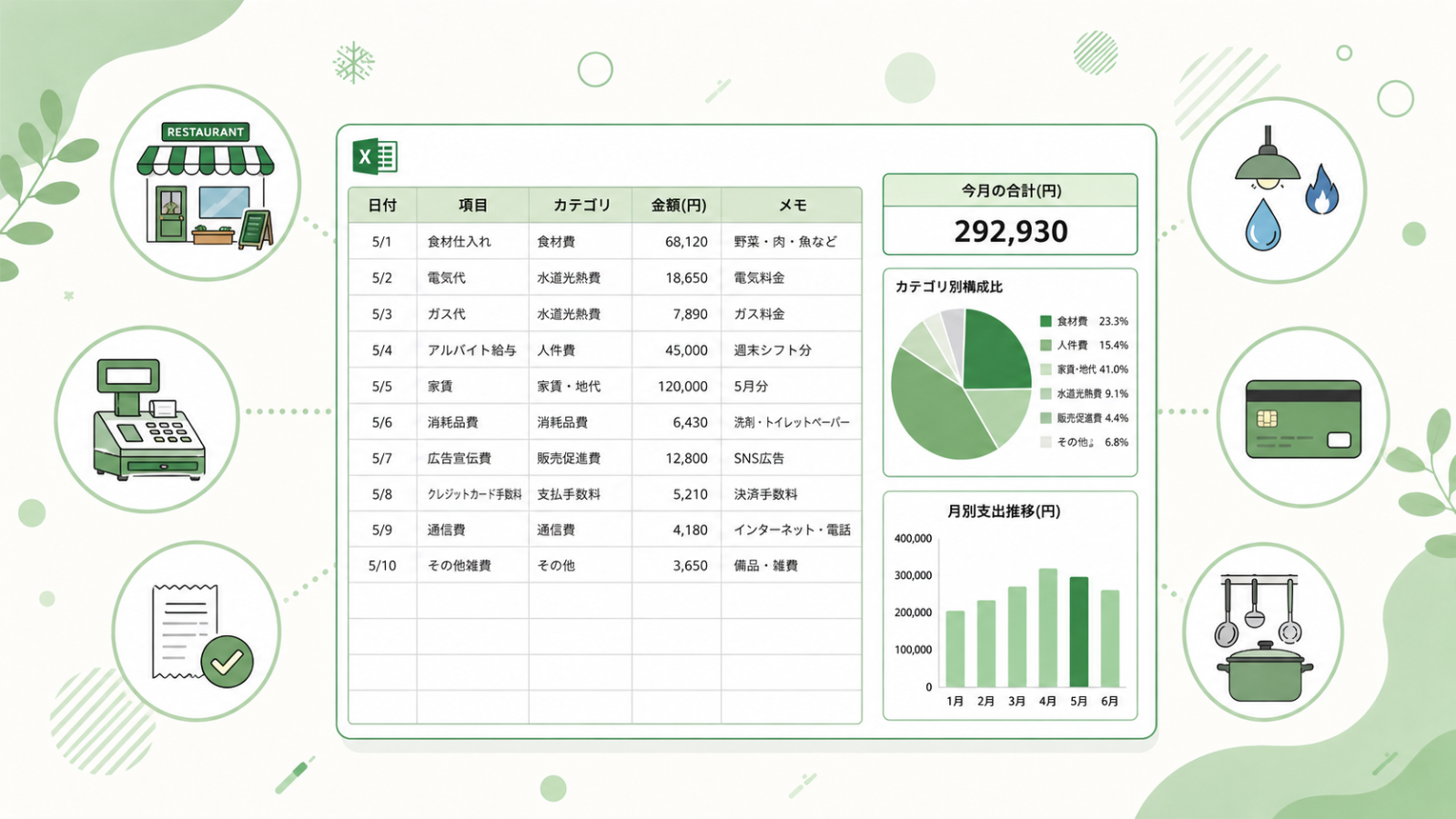The width and height of the screenshot is (1456, 819).
Task: Select the カテゴリ column header
Action: pyautogui.click(x=581, y=206)
